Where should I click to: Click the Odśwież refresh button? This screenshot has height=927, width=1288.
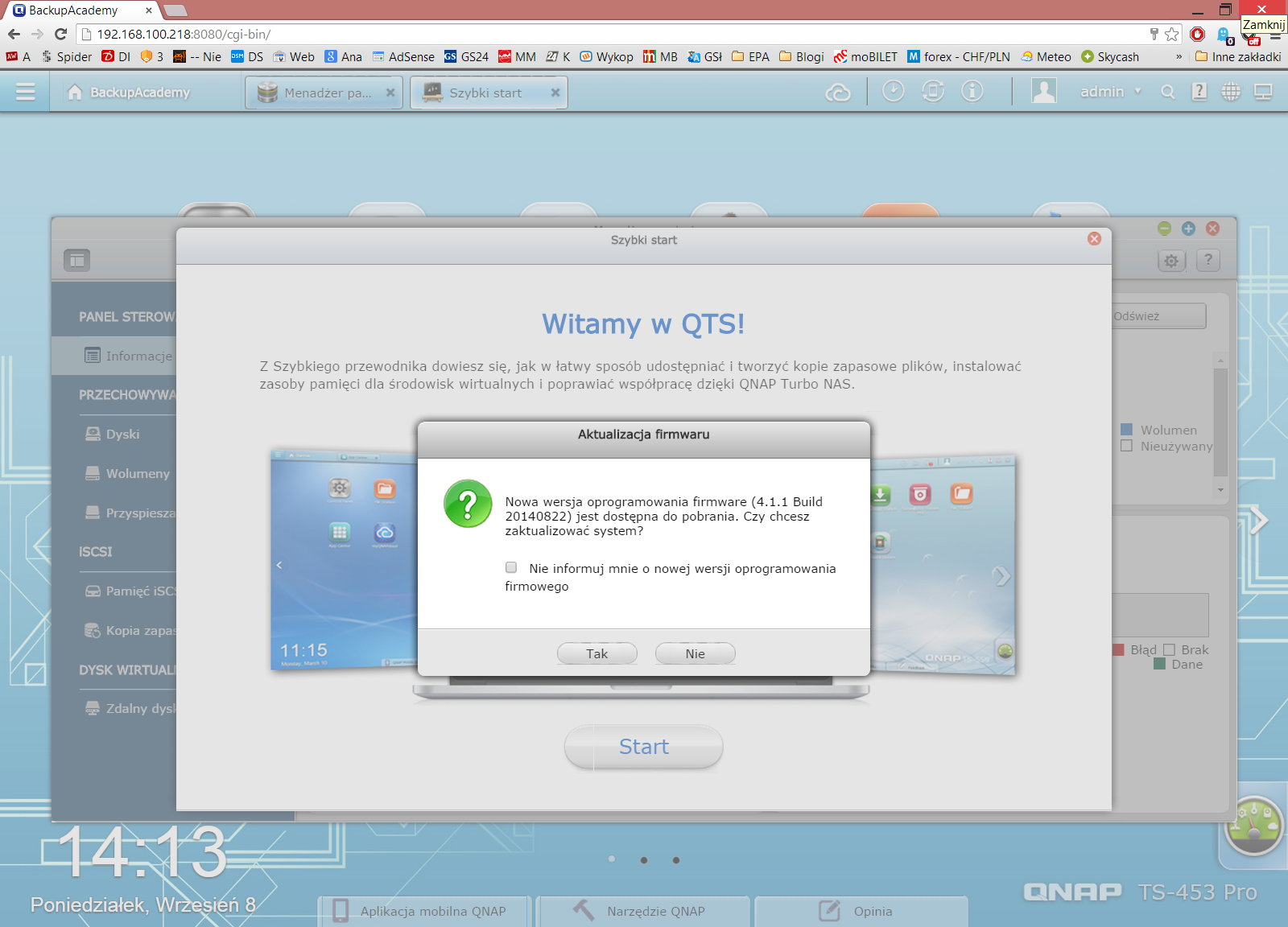tap(1159, 316)
